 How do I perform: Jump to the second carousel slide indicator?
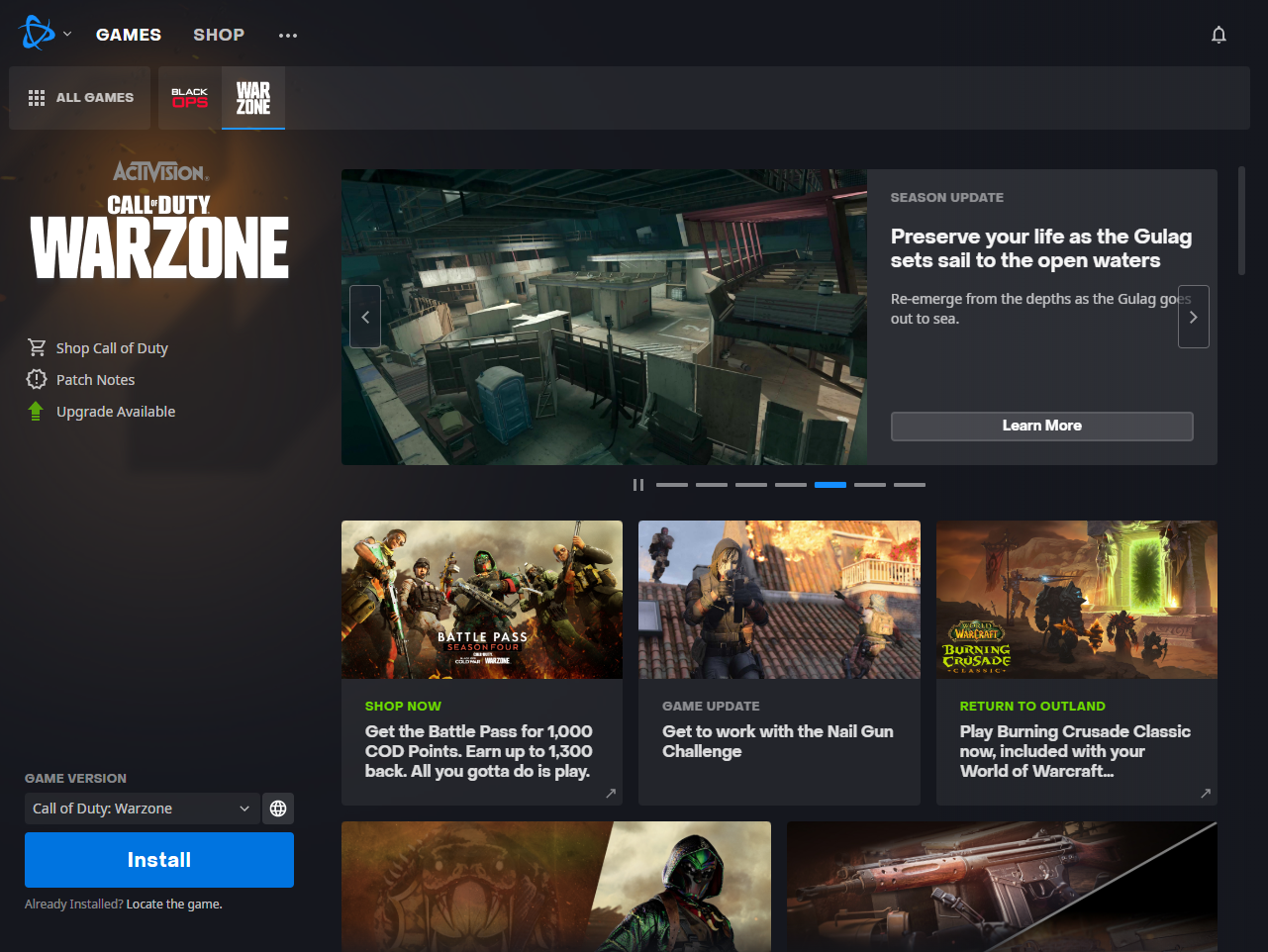[712, 485]
